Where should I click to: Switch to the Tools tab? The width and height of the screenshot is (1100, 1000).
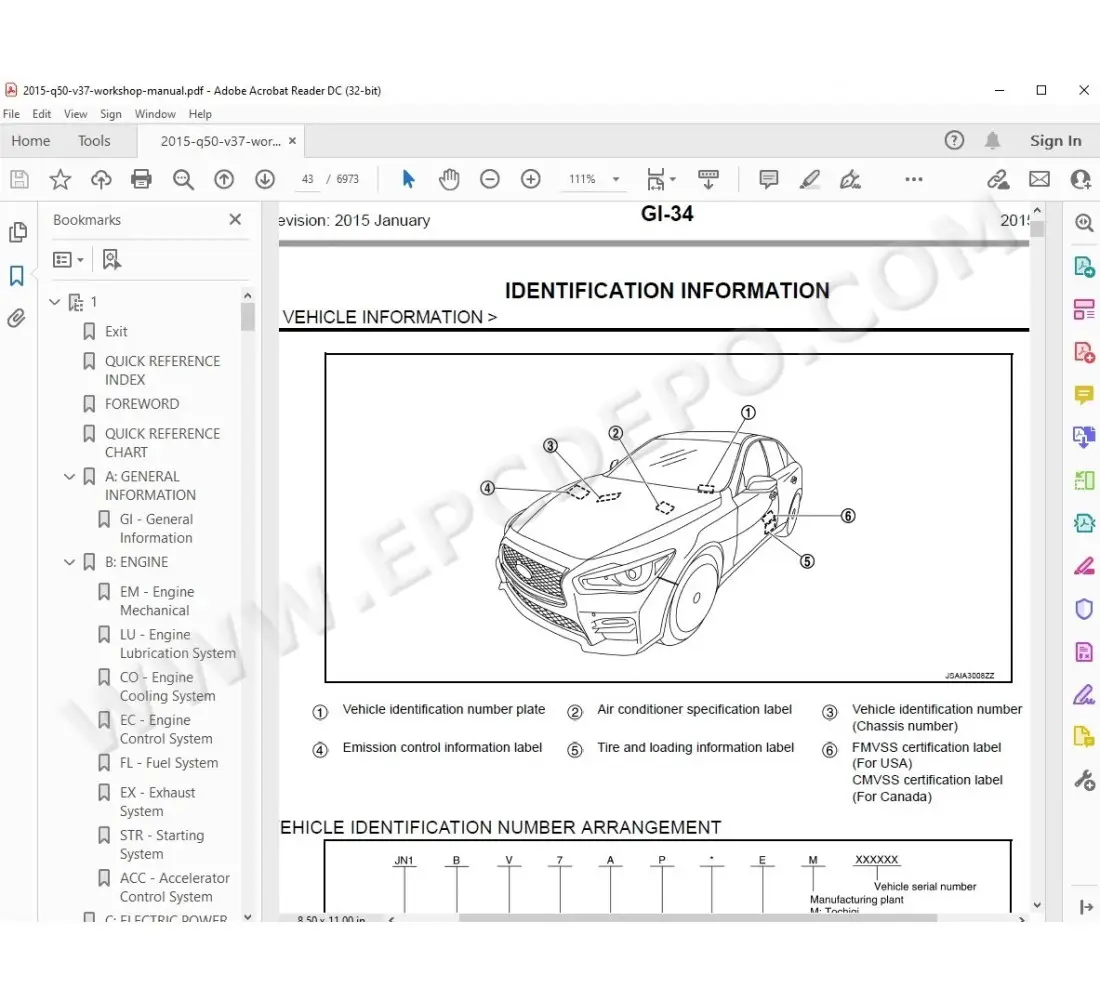pyautogui.click(x=94, y=140)
